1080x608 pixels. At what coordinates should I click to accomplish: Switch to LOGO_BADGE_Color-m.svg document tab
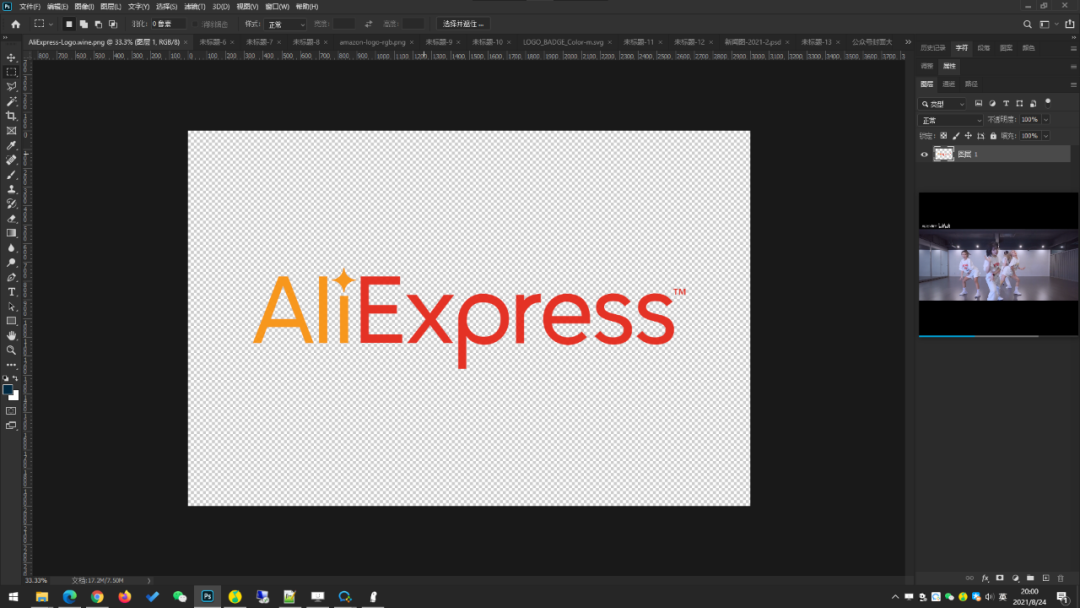563,42
